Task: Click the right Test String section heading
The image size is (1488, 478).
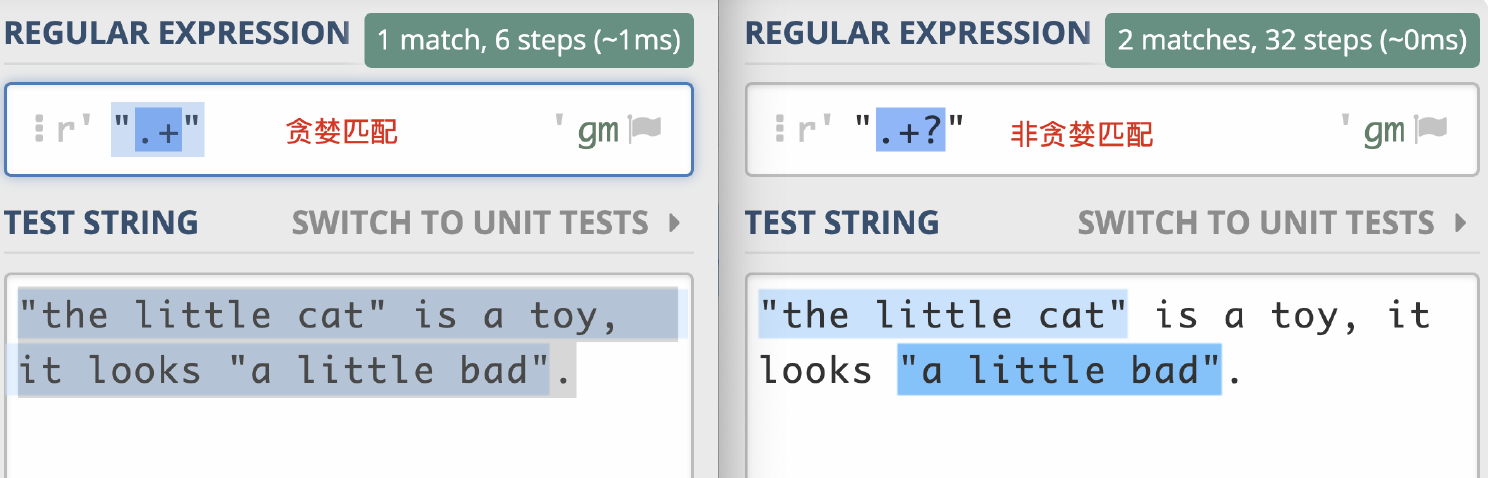Action: (842, 222)
